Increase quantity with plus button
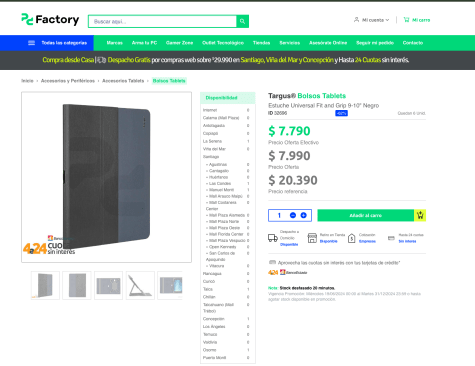This screenshot has height=366, width=475. point(303,215)
